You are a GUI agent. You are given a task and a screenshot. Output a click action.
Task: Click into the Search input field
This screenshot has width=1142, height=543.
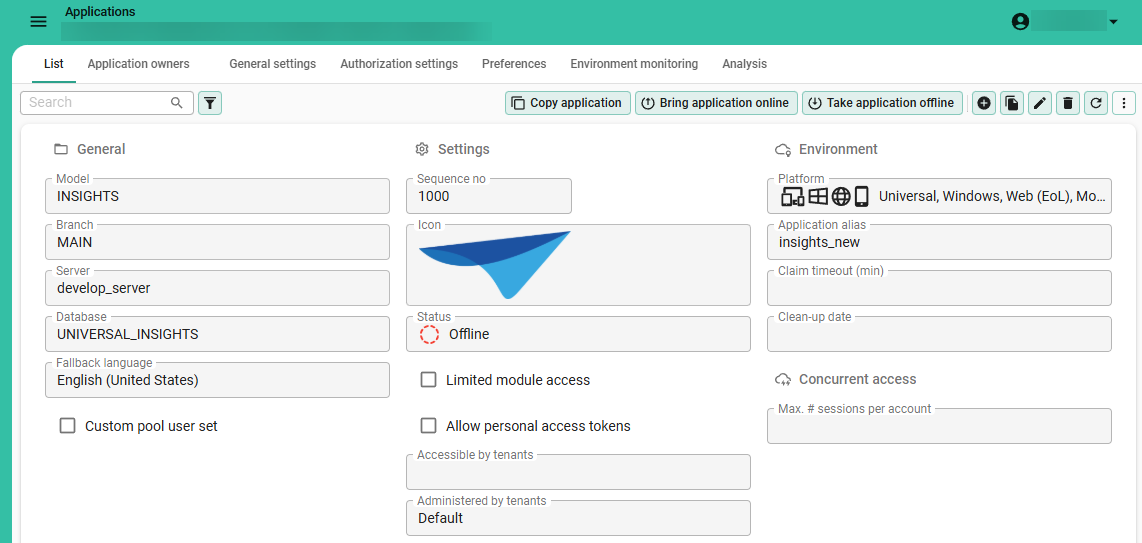(95, 103)
